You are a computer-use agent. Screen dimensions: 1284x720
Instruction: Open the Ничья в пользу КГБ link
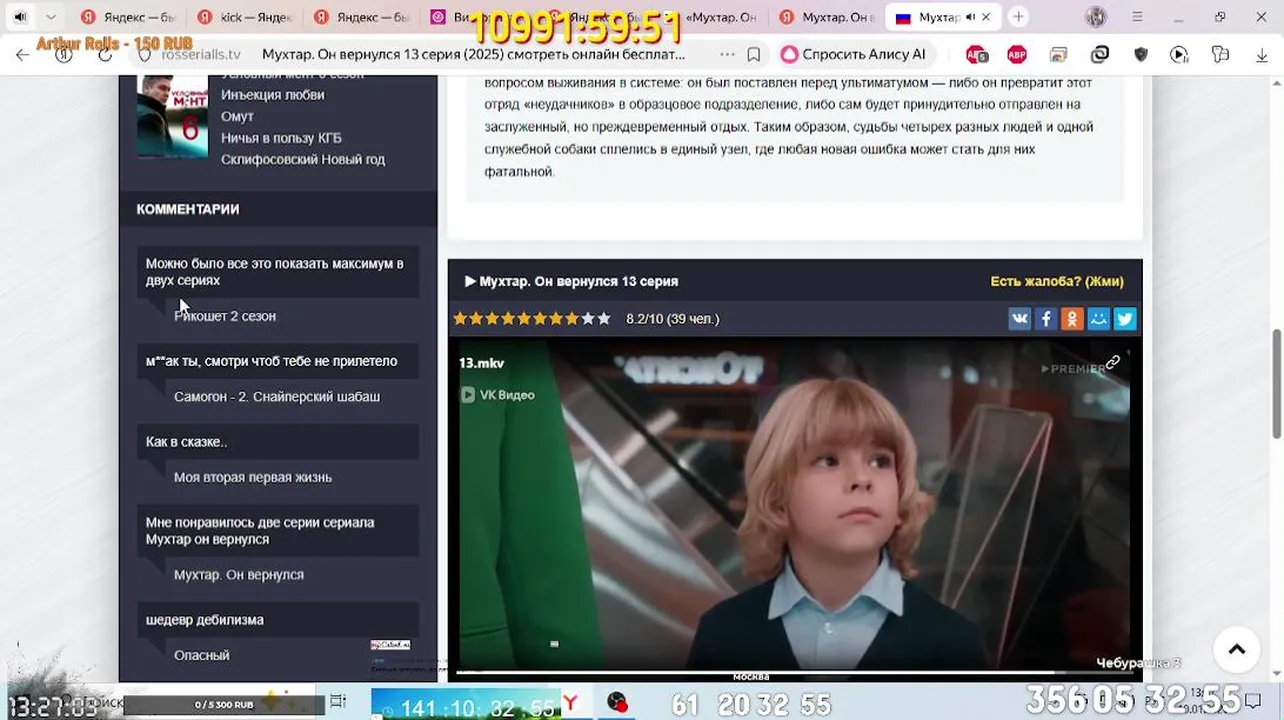[x=281, y=138]
